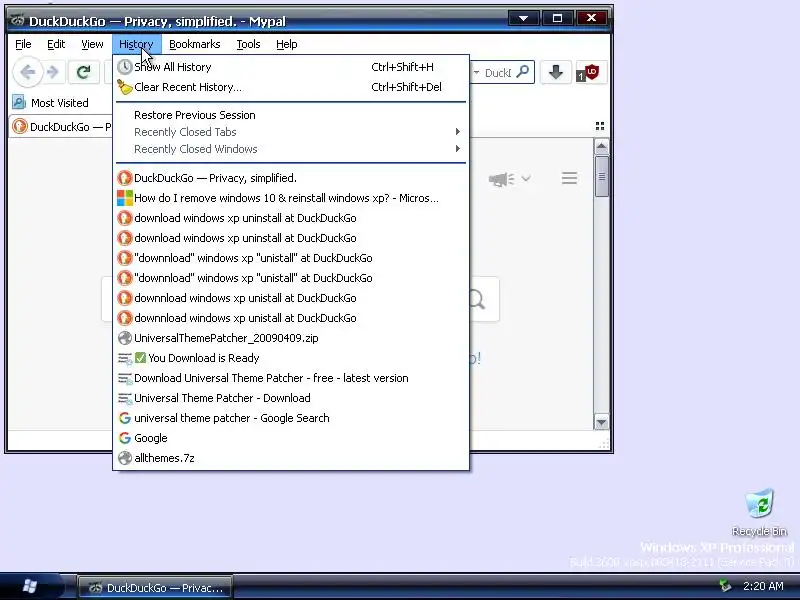Open the Downloads arrow button
Screen dimensions: 800x600
click(556, 72)
